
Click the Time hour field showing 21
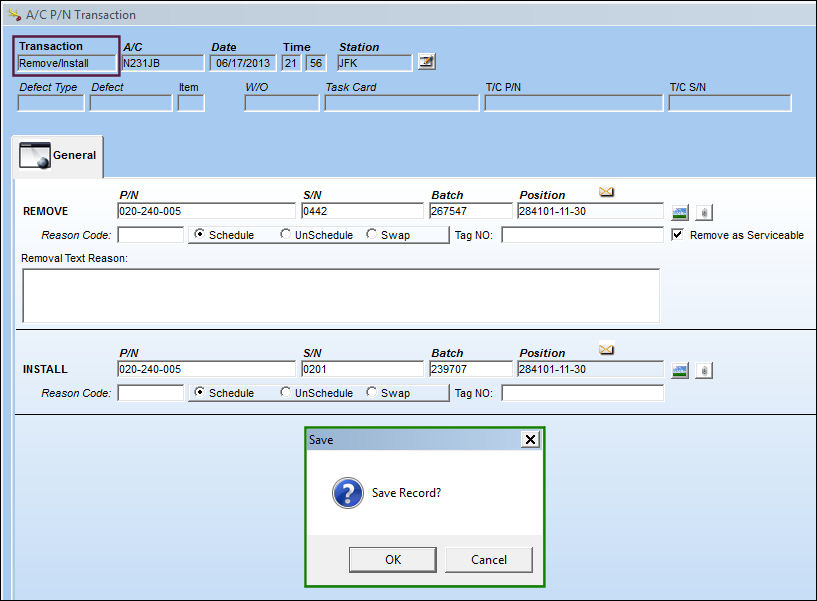click(291, 63)
